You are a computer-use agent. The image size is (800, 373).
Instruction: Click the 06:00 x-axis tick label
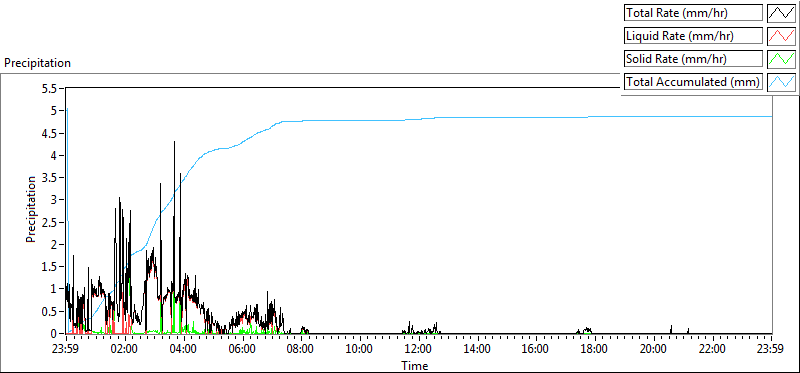tap(243, 350)
